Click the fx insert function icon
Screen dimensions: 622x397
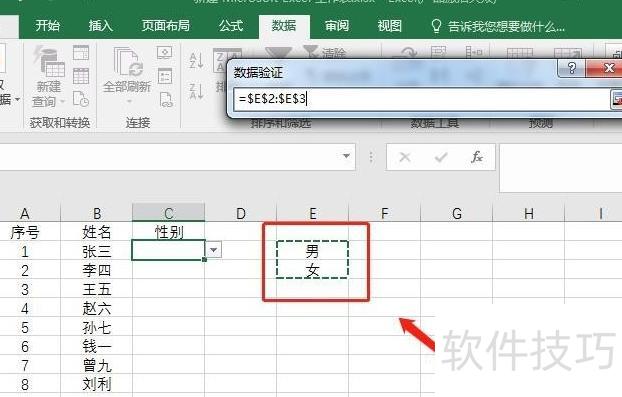point(477,157)
